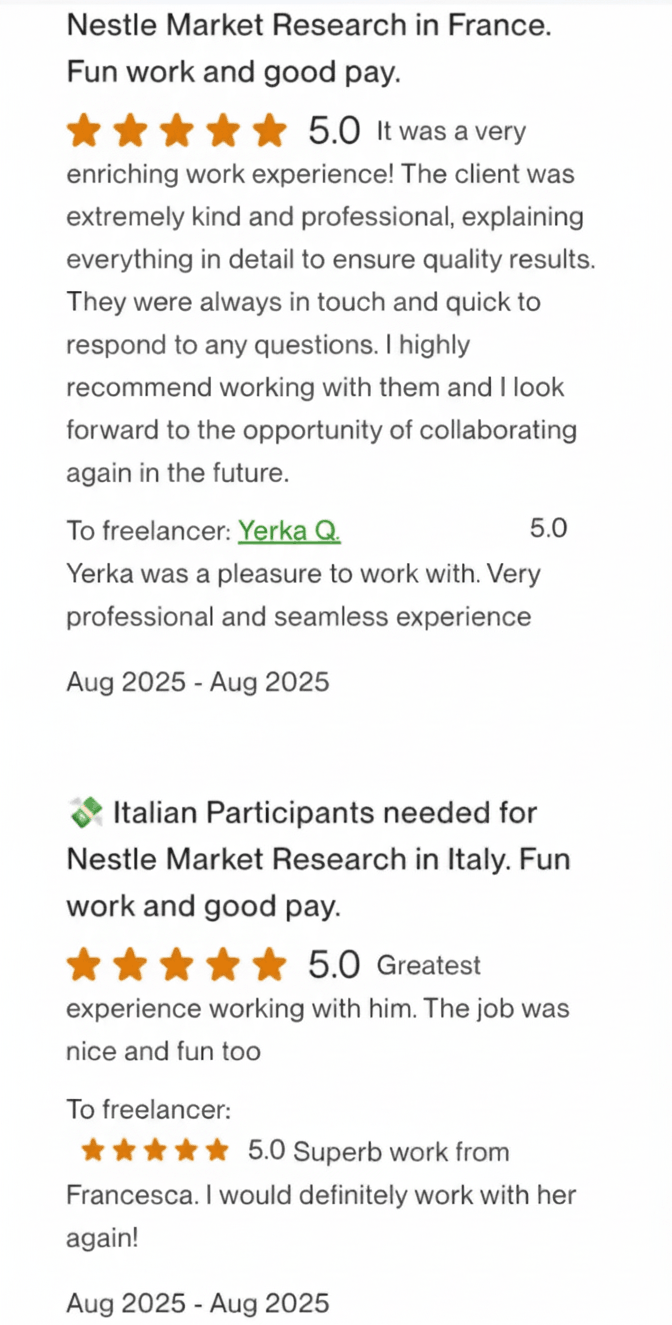Select the date range below Yerka's feedback
The image size is (672, 1325).
(197, 682)
